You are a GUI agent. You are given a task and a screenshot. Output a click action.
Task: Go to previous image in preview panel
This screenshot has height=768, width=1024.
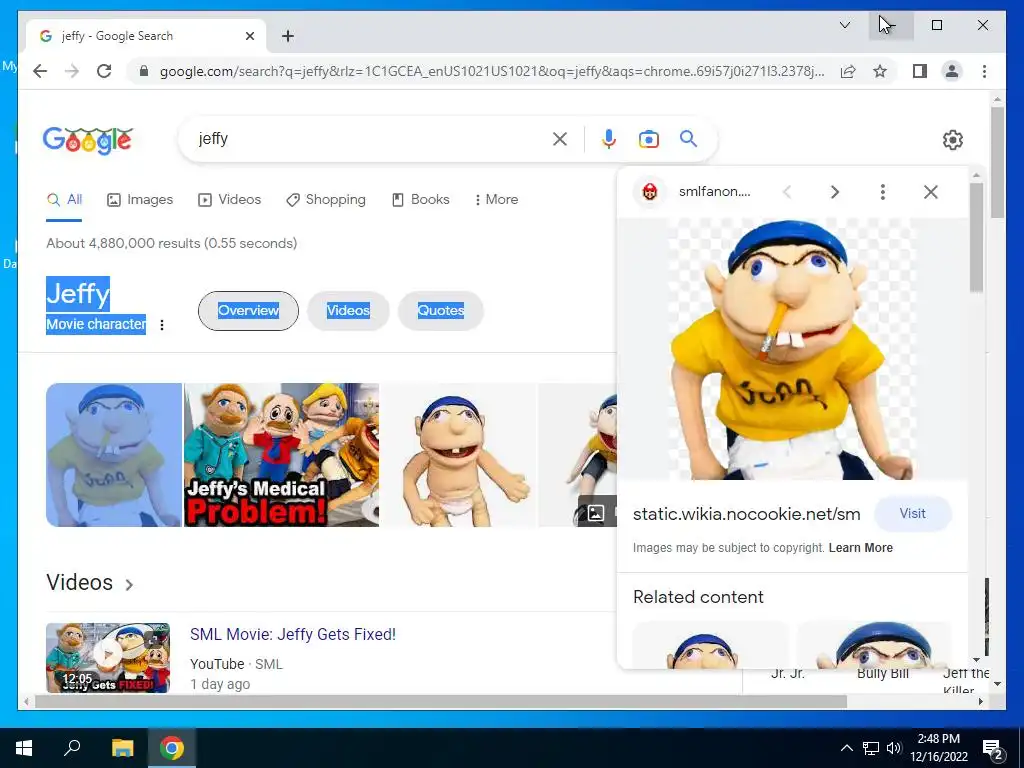pos(787,192)
